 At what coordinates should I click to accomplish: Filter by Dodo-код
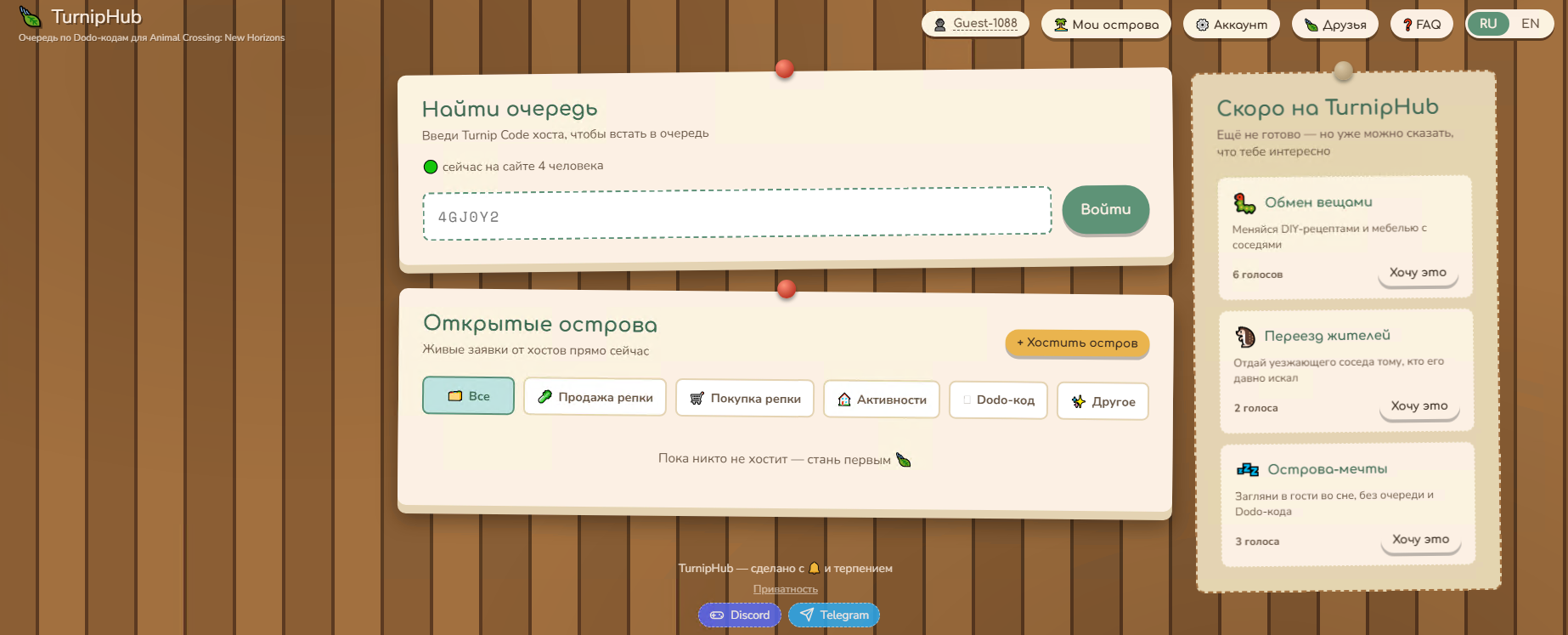998,400
